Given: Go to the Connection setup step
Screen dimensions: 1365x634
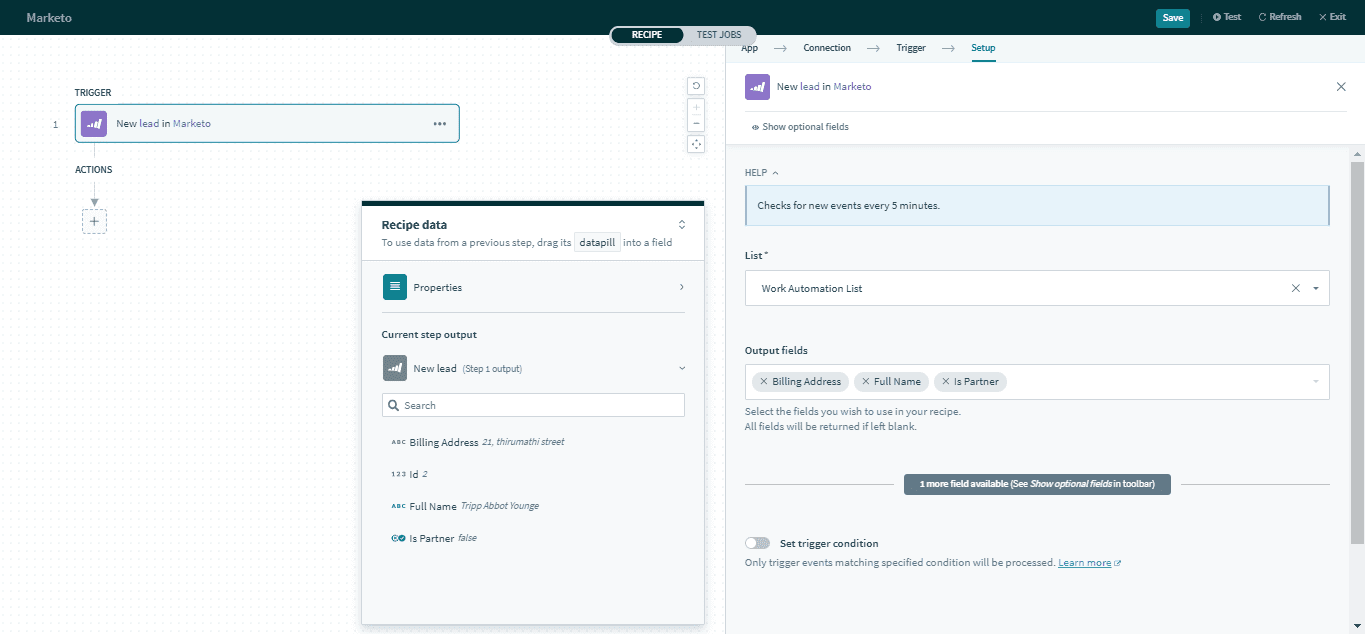Looking at the screenshot, I should pos(827,48).
